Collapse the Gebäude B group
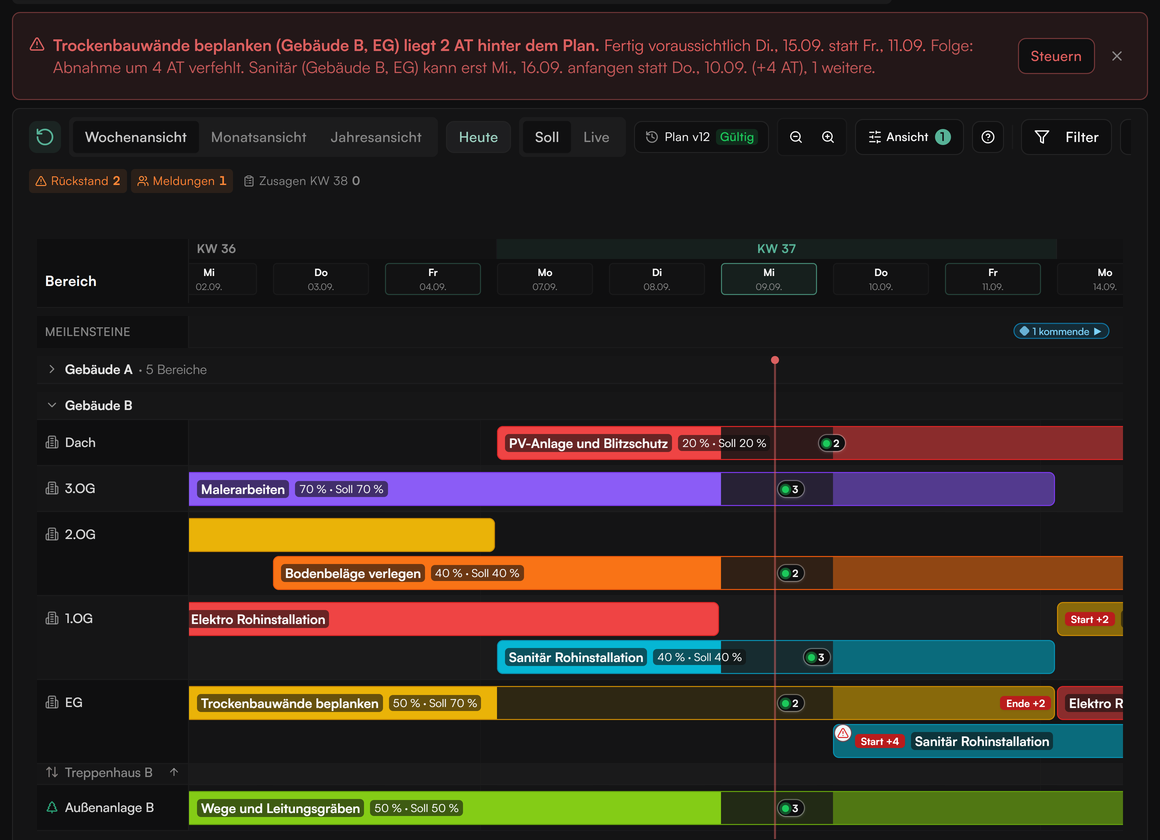Image resolution: width=1160 pixels, height=840 pixels. click(x=51, y=405)
